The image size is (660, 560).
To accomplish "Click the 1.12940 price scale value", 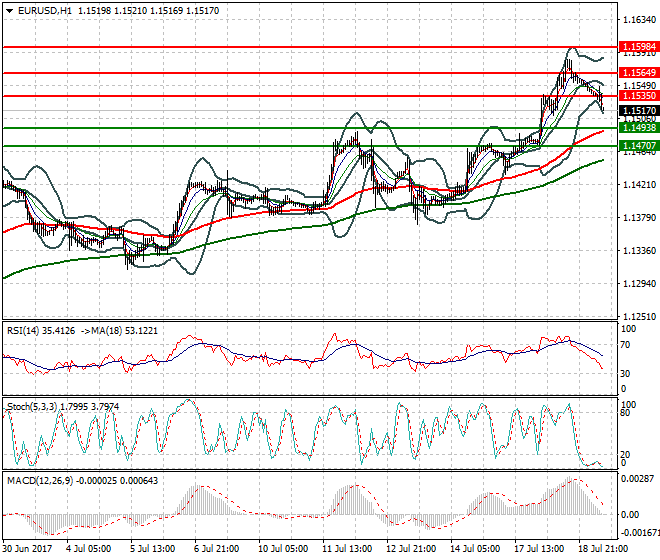I will [x=639, y=283].
